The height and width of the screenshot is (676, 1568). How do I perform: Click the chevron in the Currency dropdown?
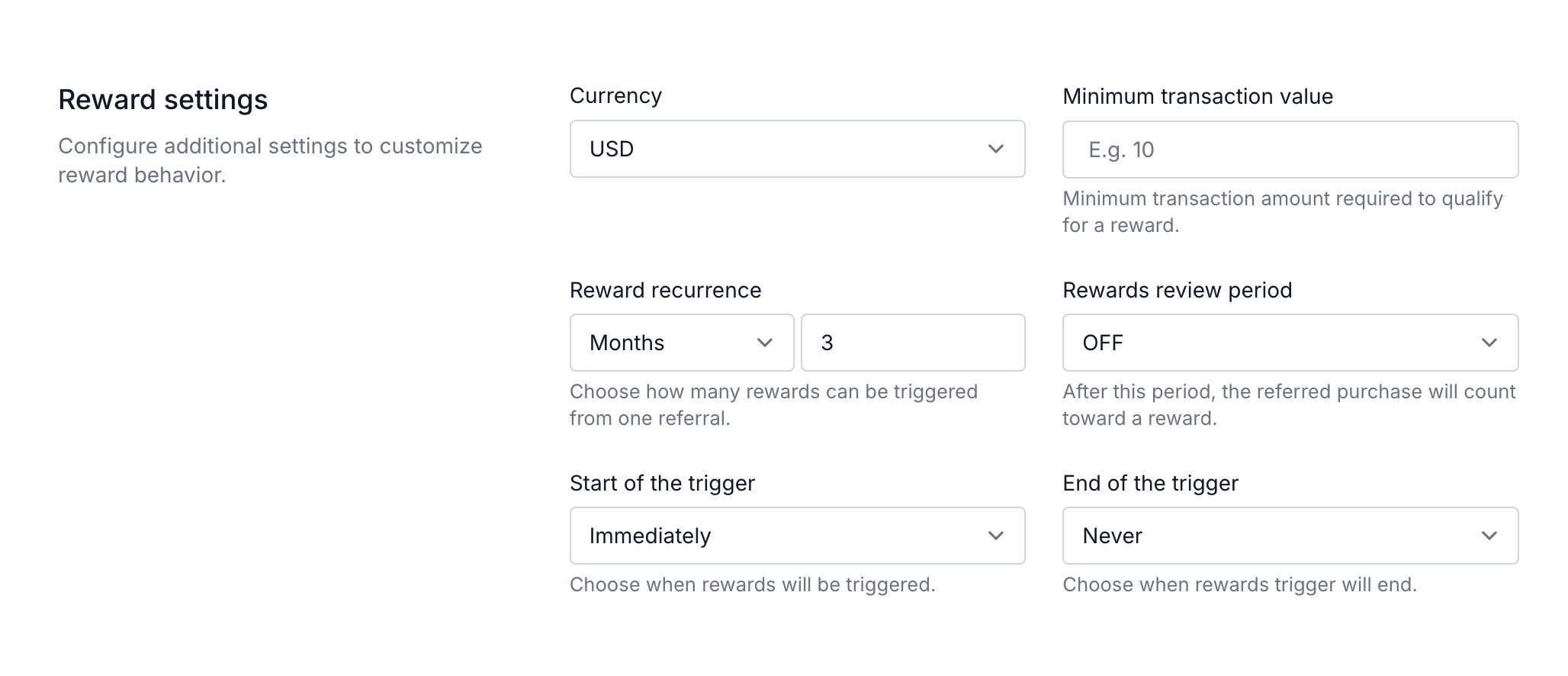tap(995, 149)
